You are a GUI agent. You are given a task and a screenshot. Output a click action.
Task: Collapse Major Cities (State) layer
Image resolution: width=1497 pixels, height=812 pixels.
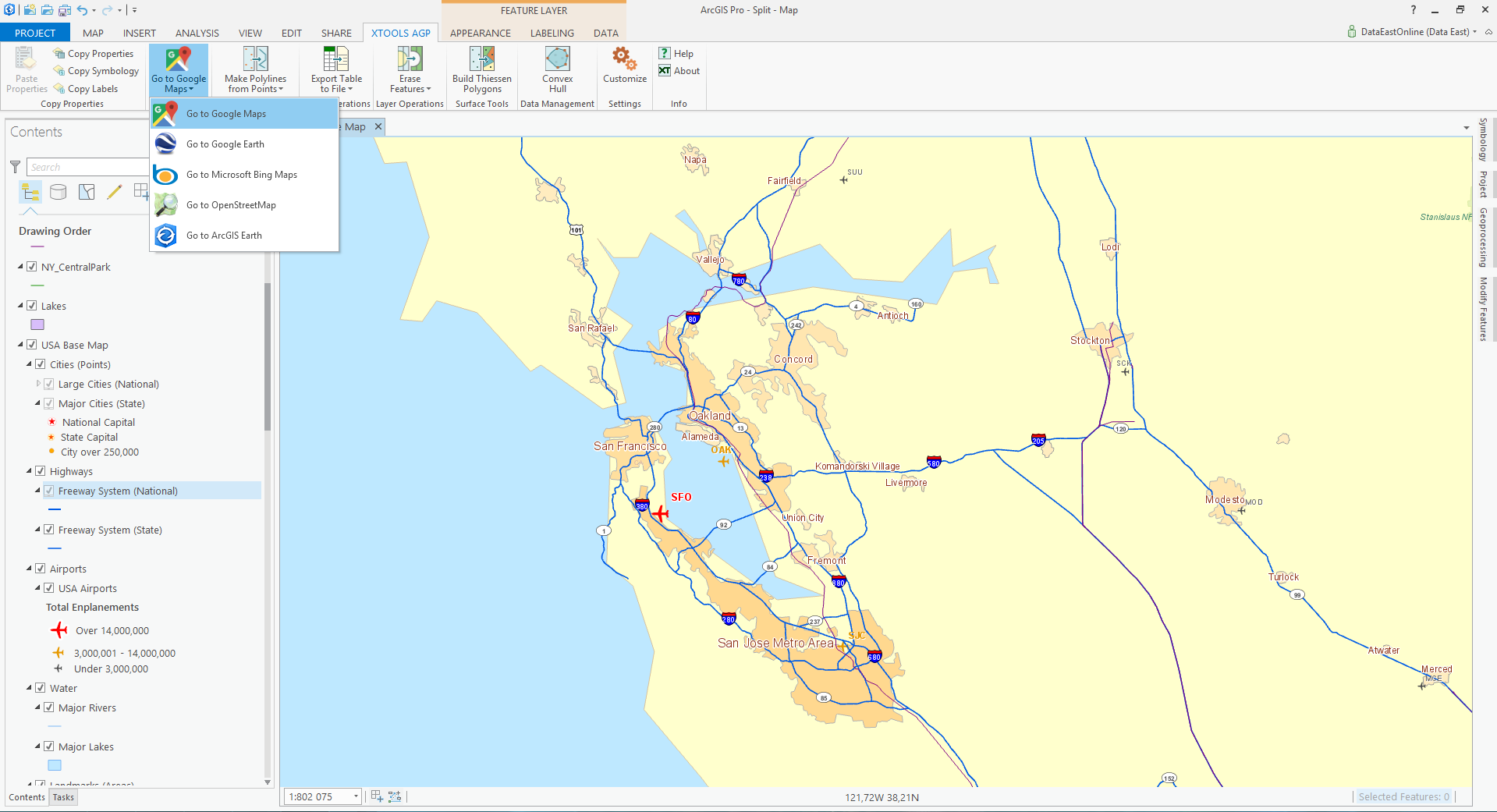click(x=37, y=403)
